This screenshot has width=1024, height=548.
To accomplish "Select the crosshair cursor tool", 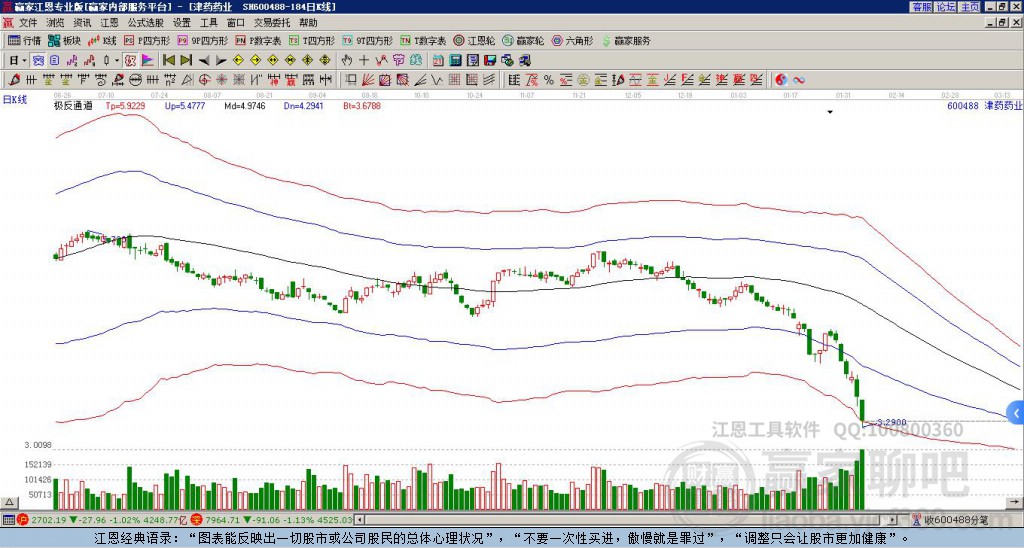I will [364, 61].
